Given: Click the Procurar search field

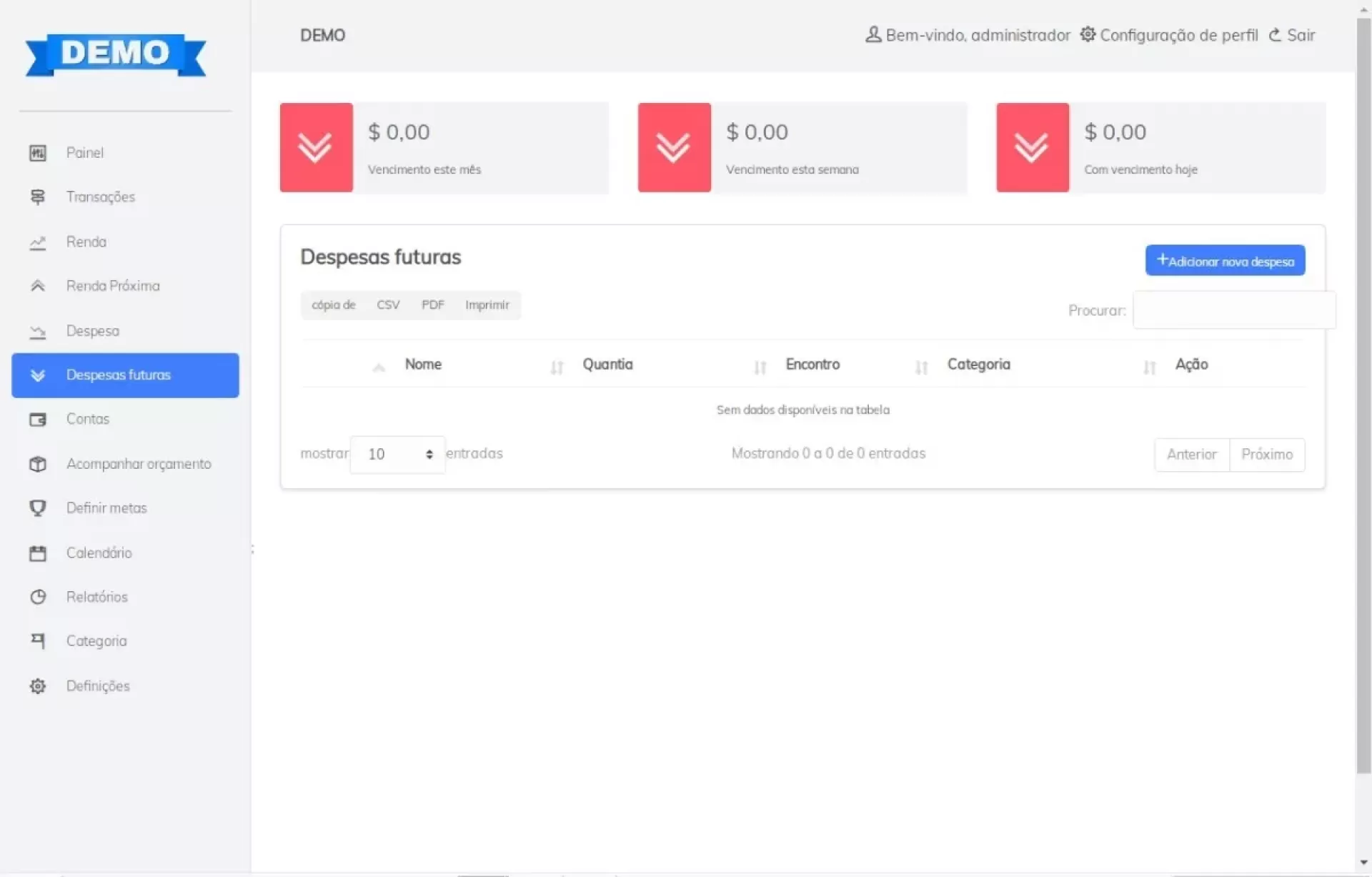Looking at the screenshot, I should (1233, 310).
